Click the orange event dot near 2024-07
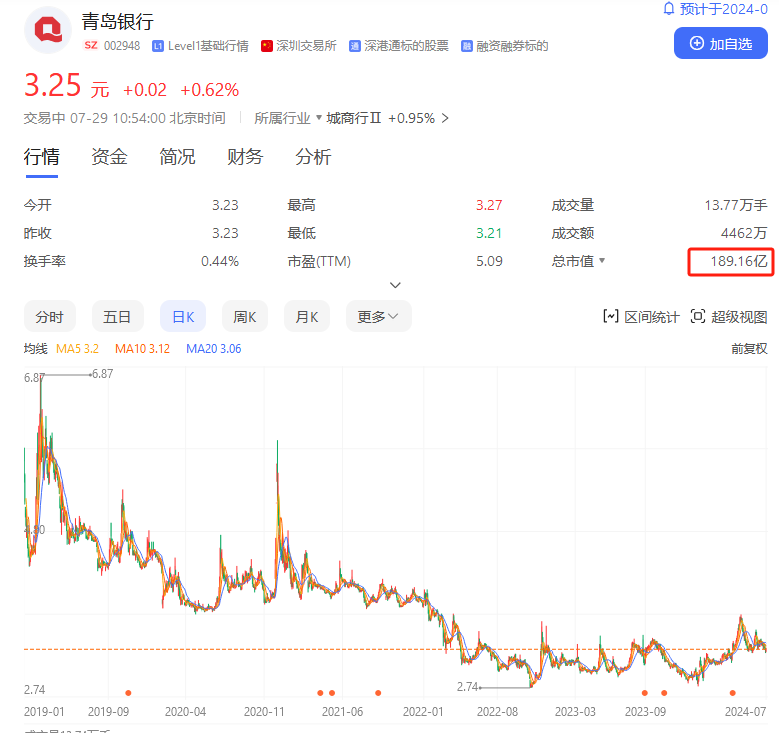The width and height of the screenshot is (779, 733). (732, 693)
